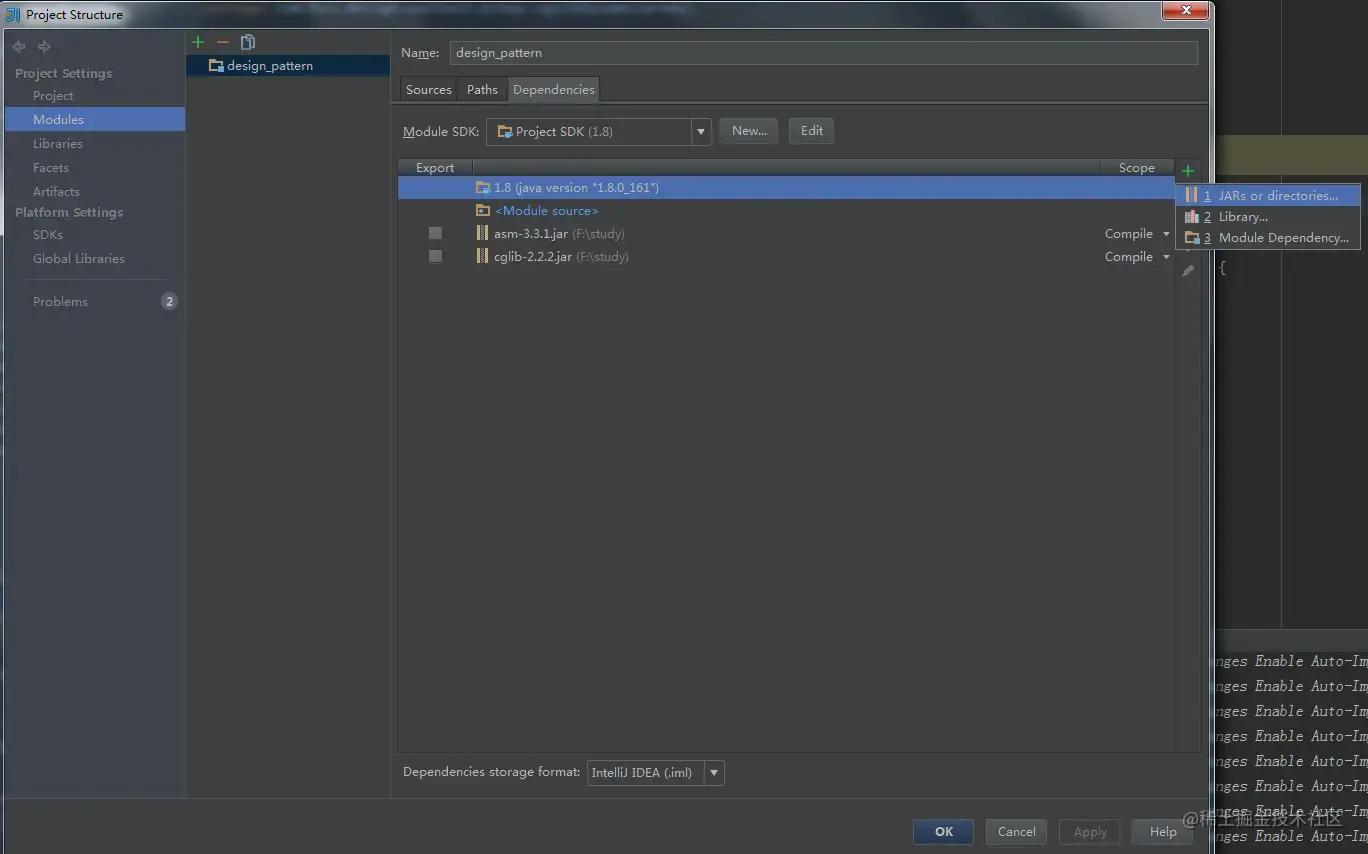Click the OK button
Screen dimensions: 1368x854
pyautogui.click(x=943, y=831)
